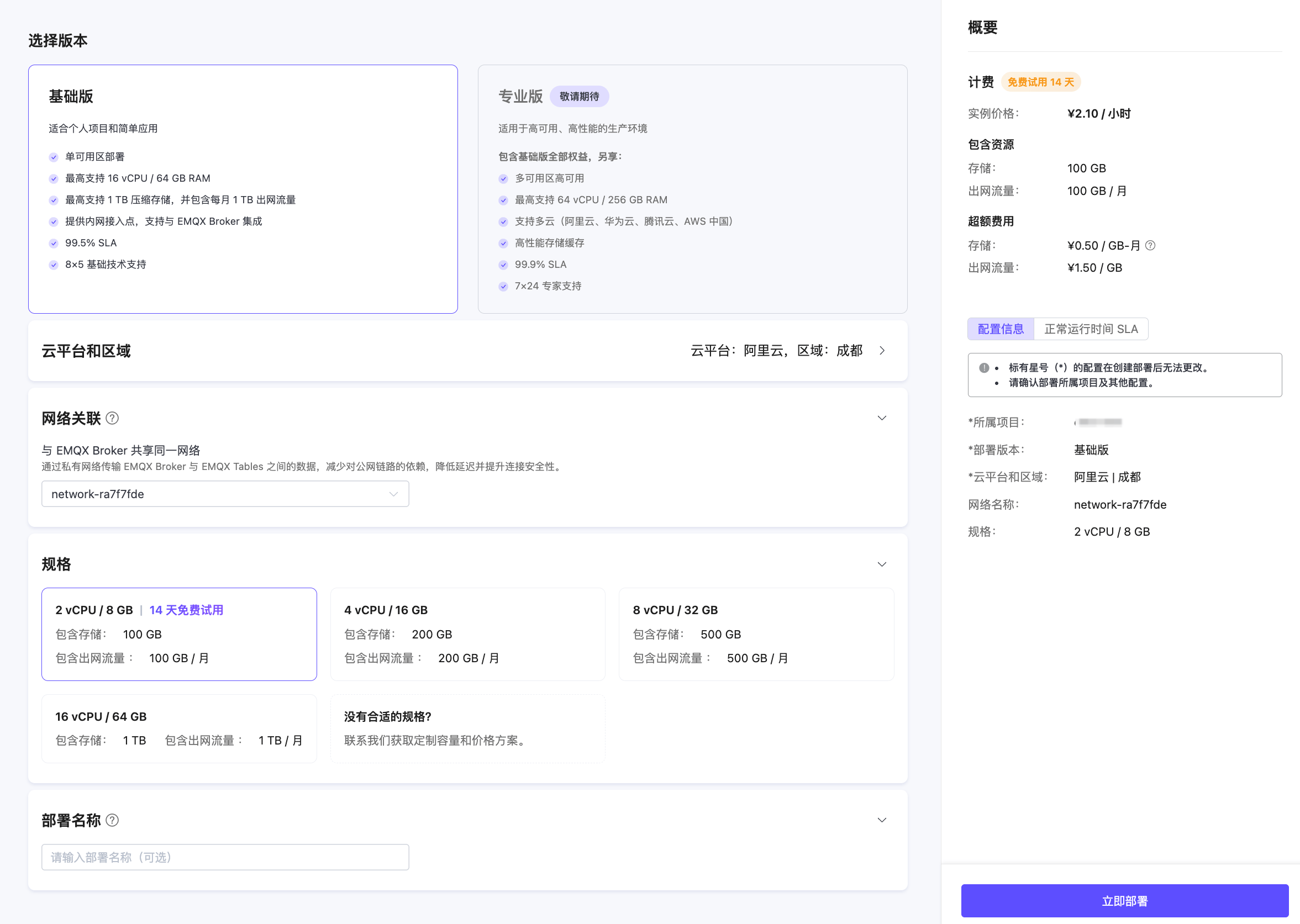Click the 云平台和区域 section heading
Image resolution: width=1300 pixels, height=924 pixels.
coord(86,351)
